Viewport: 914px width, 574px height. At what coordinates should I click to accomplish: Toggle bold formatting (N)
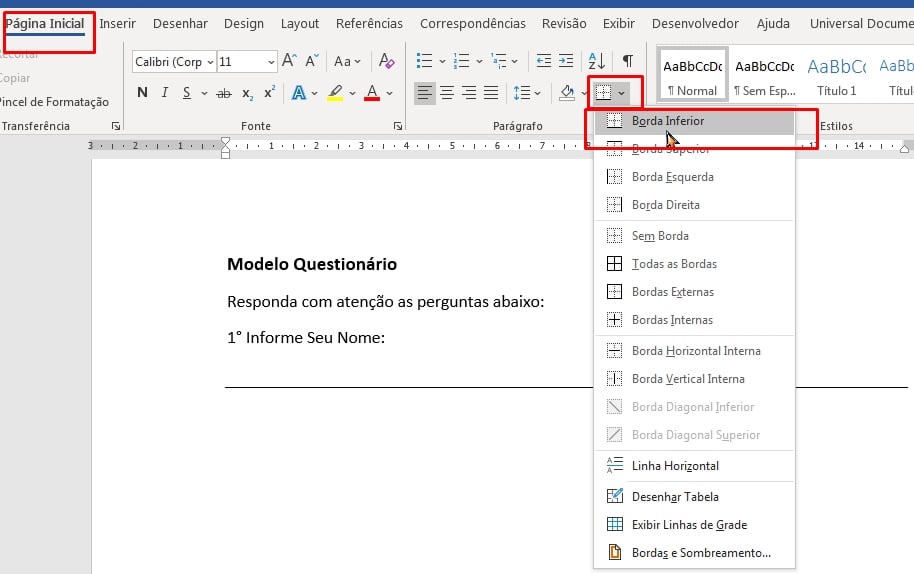click(142, 93)
